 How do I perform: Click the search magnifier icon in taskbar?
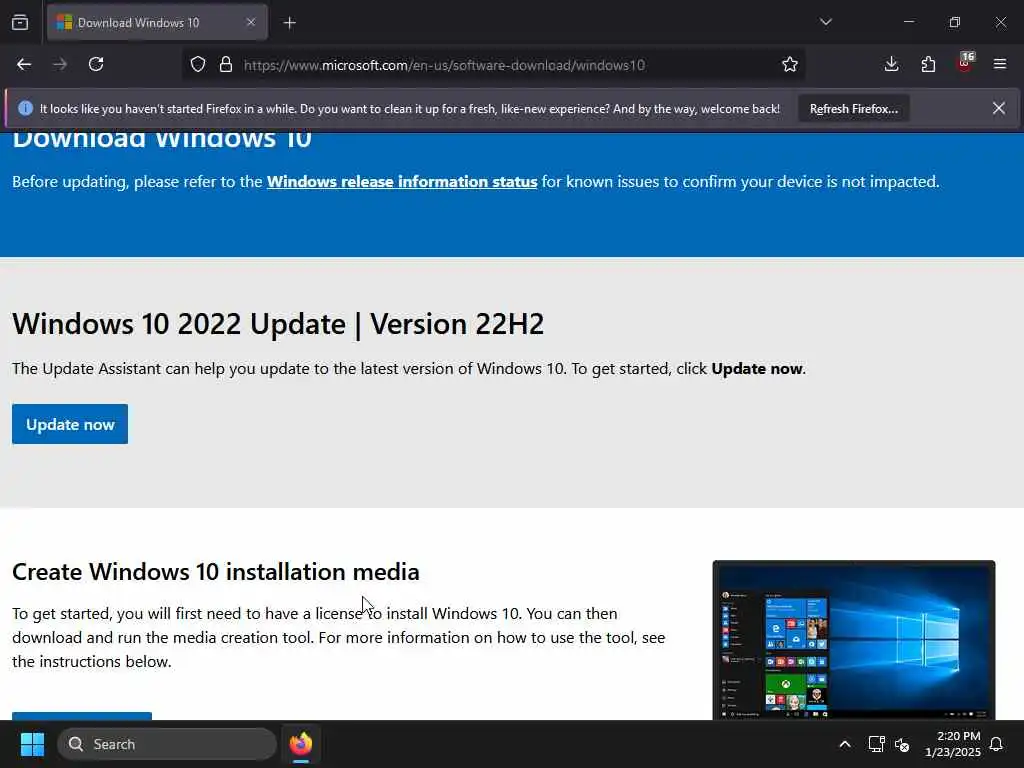(76, 744)
